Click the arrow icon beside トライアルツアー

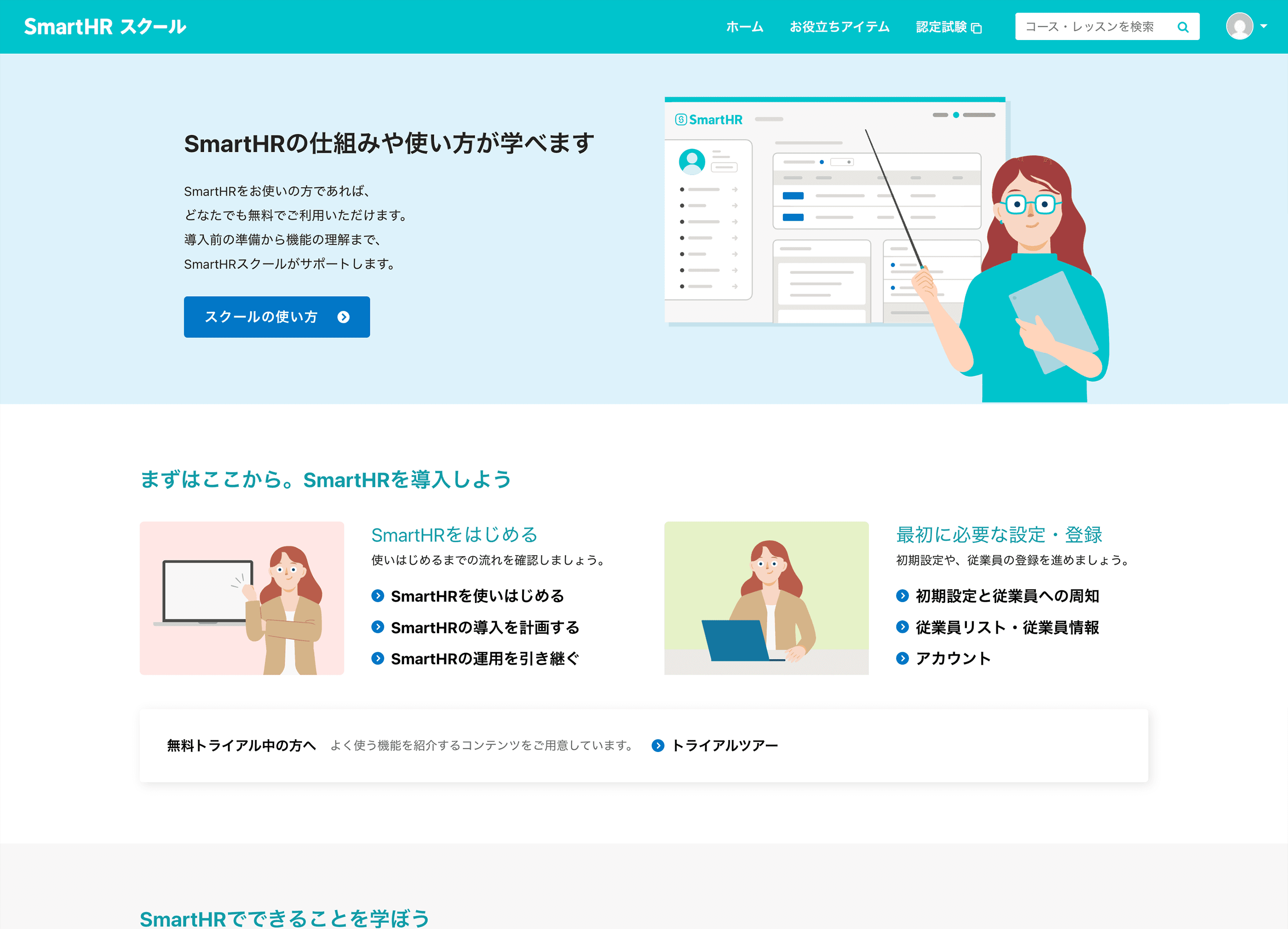(x=658, y=745)
